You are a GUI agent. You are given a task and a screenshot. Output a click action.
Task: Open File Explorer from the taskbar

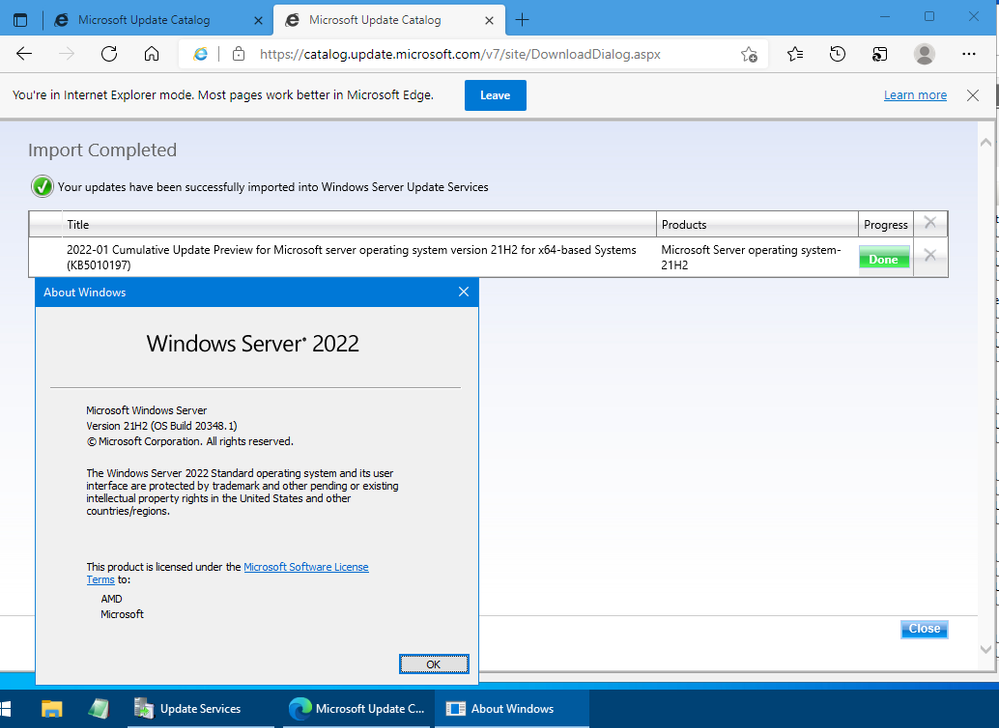[x=52, y=708]
